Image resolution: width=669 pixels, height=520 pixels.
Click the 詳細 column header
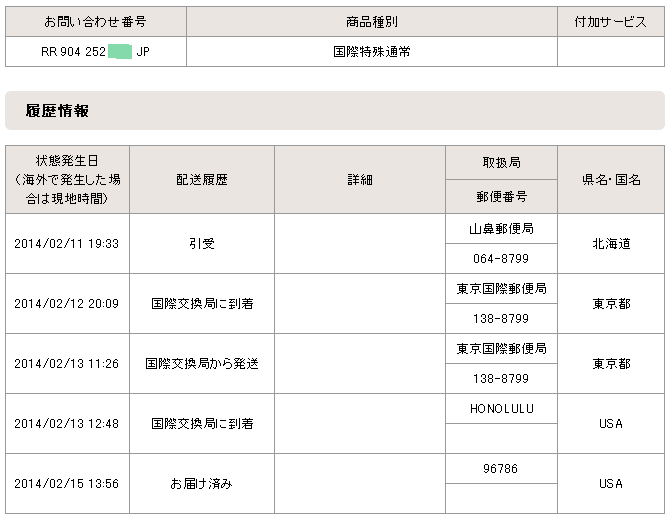coord(360,179)
